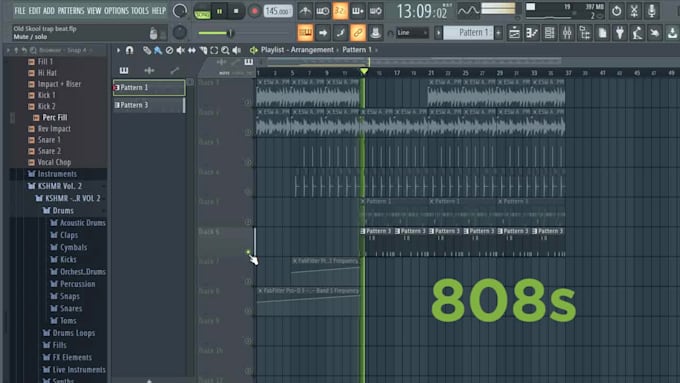Open playlist options arrow menu
The image size is (680, 383).
[x=118, y=50]
